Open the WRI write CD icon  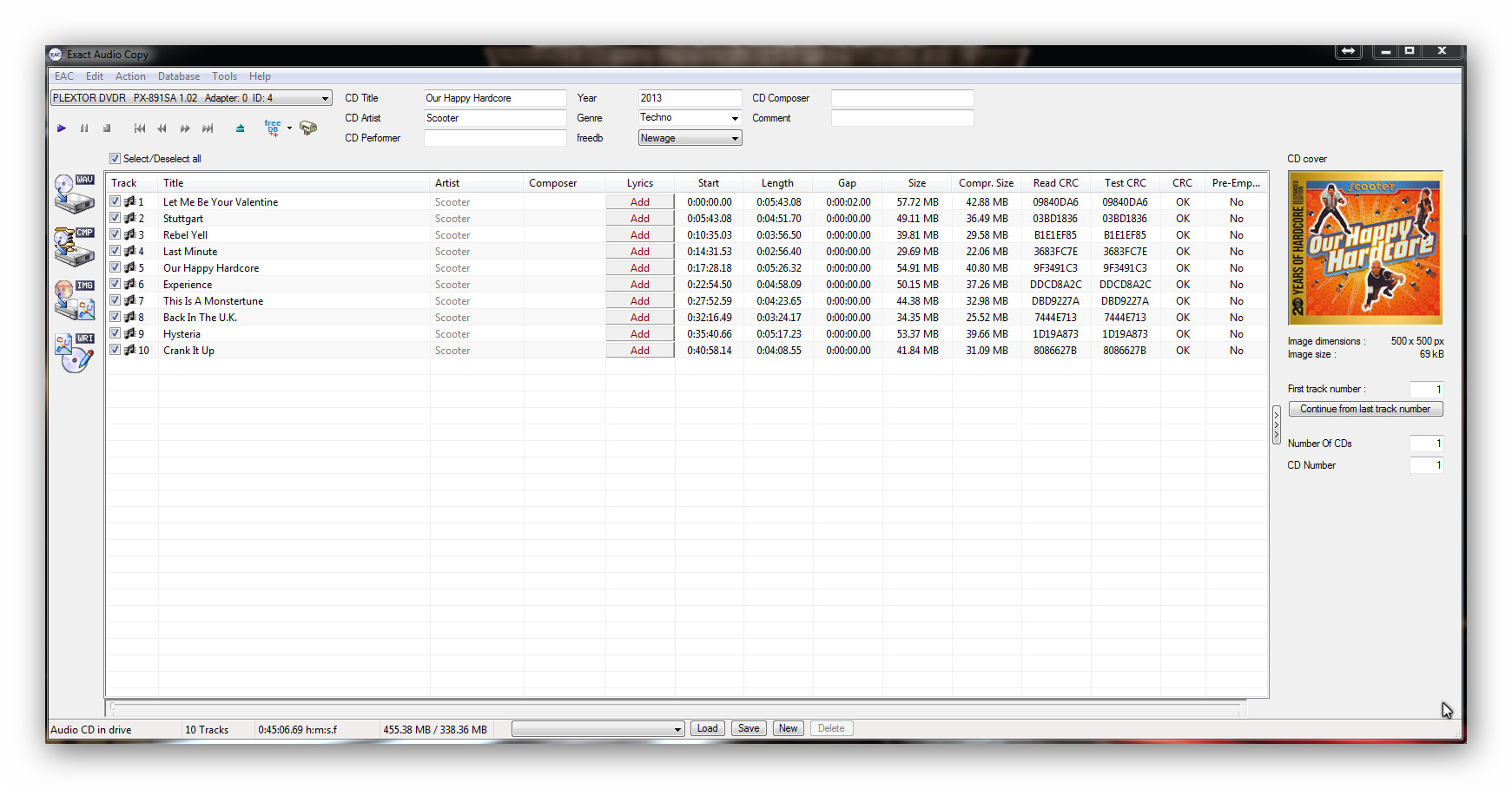(74, 352)
